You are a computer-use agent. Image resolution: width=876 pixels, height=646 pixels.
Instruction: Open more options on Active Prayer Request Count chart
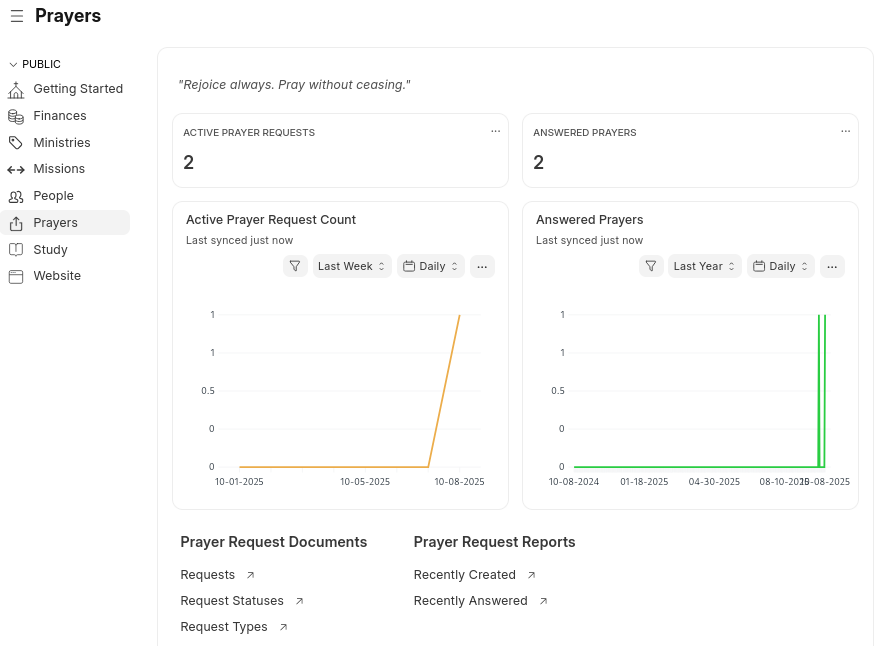point(482,266)
